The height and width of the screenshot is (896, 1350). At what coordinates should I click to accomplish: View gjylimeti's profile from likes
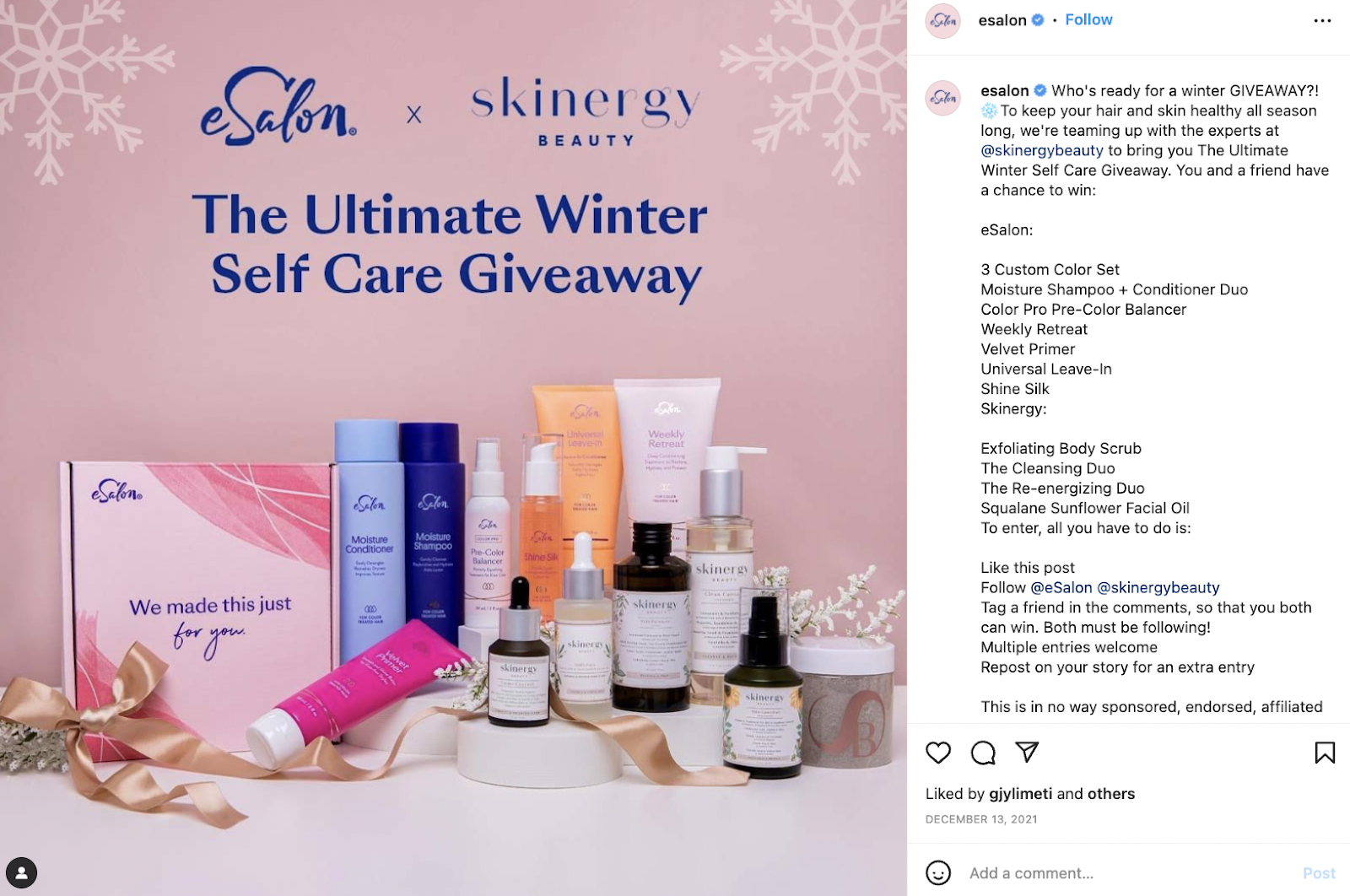pyautogui.click(x=1021, y=794)
